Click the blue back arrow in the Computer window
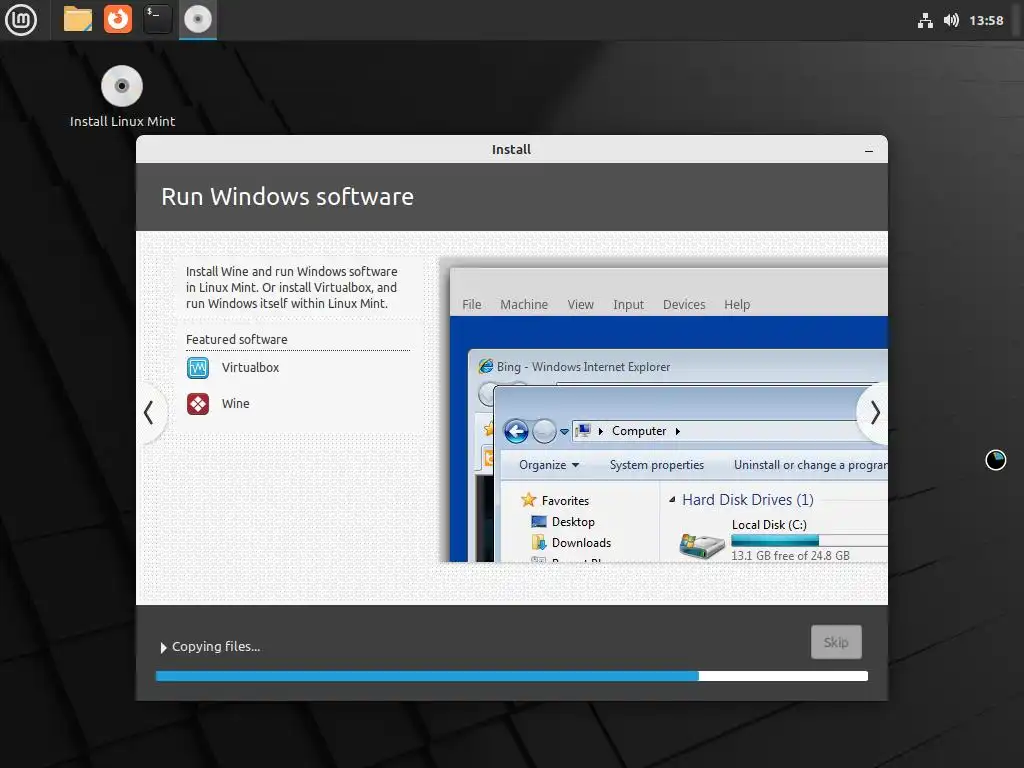Screen dimensions: 1024x768 516,431
